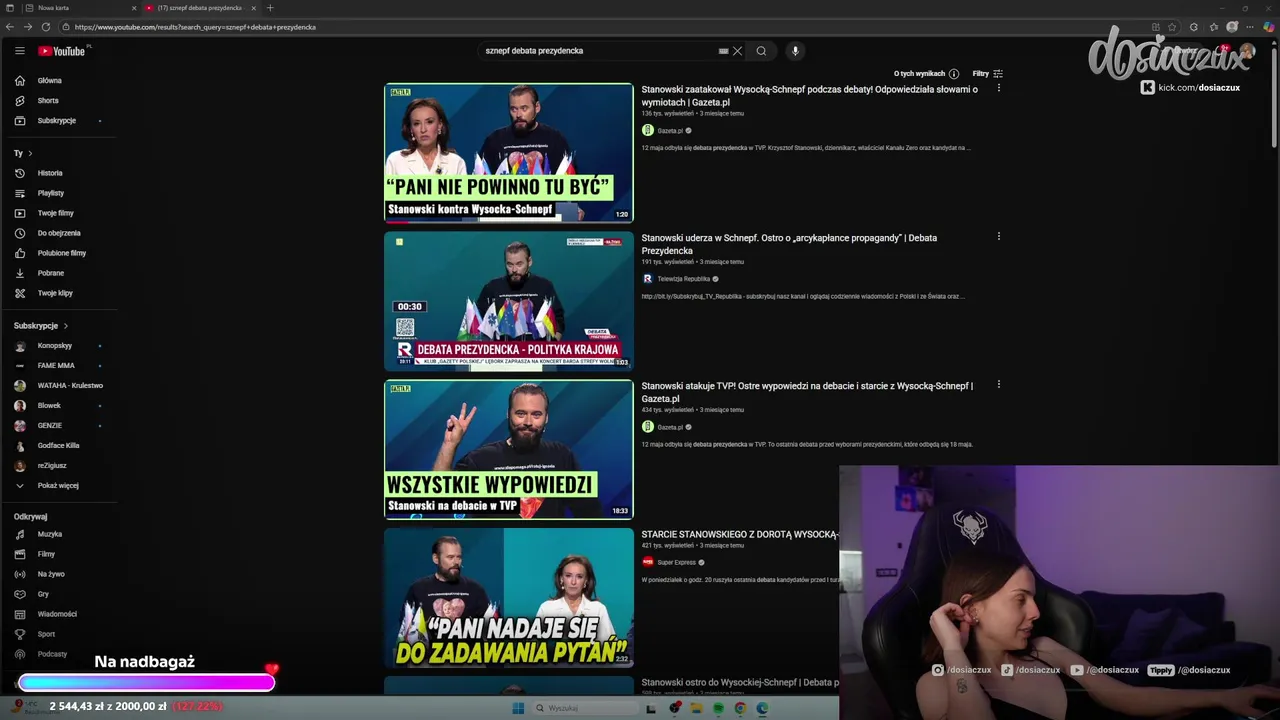Open more options for Stanowski atakuje TVP result
The height and width of the screenshot is (720, 1280).
pos(998,385)
